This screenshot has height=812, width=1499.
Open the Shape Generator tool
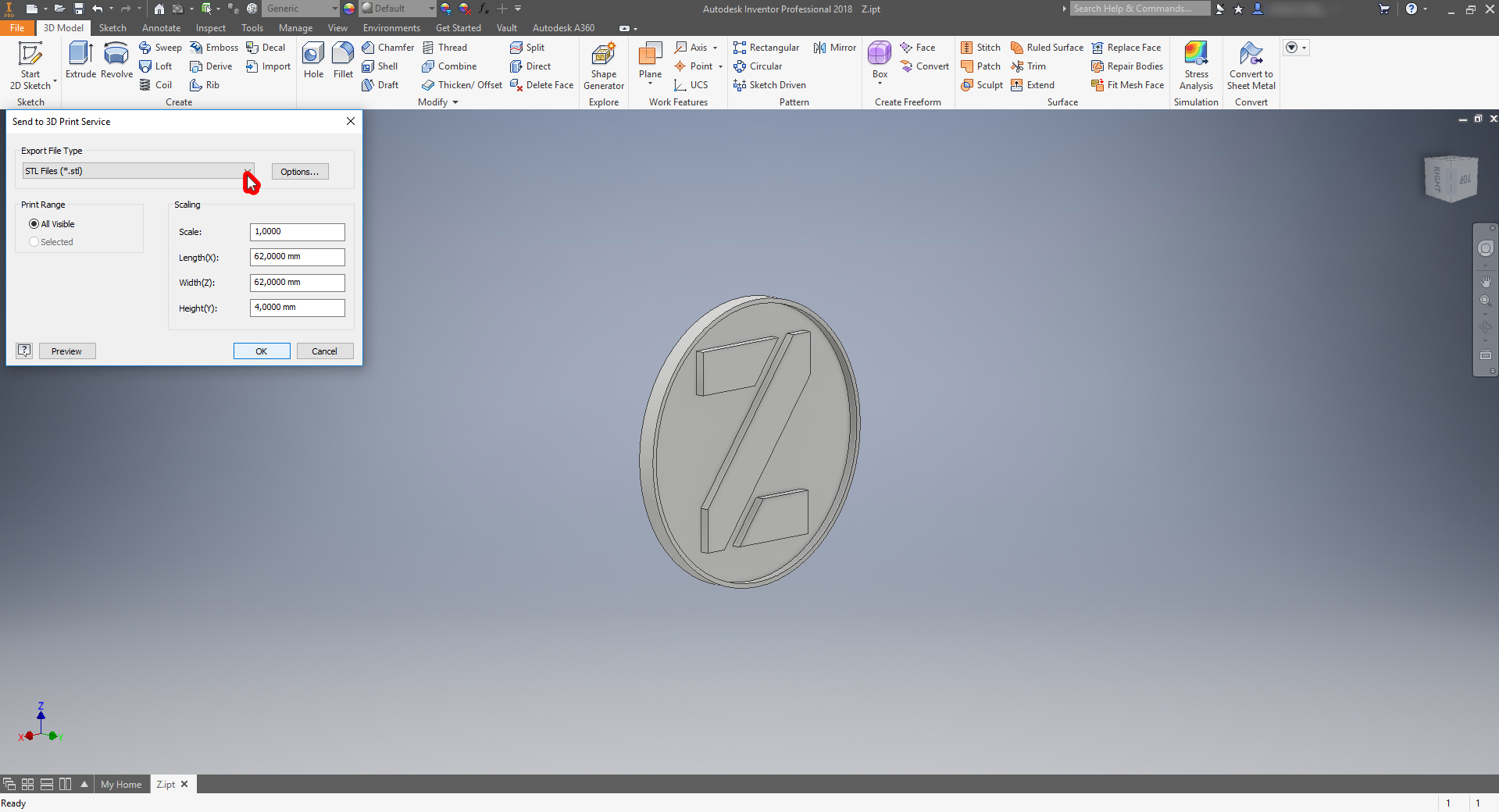click(x=603, y=56)
